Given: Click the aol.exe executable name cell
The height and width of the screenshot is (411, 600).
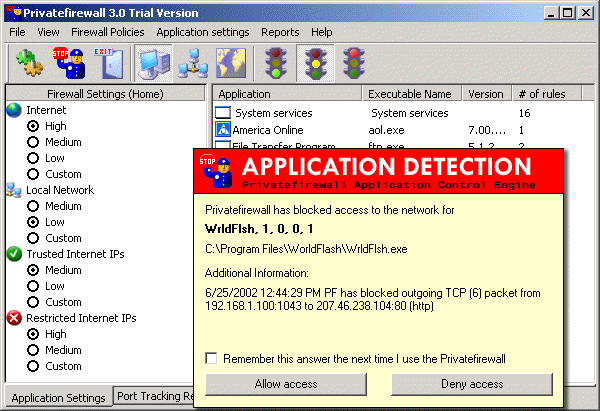Looking at the screenshot, I should click(386, 130).
